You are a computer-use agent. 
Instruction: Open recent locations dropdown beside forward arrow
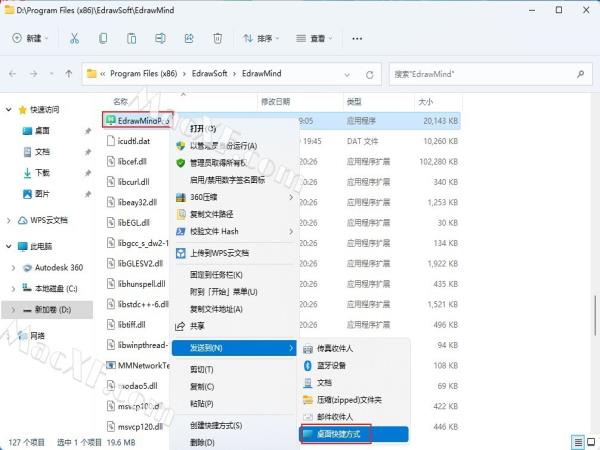(51, 73)
